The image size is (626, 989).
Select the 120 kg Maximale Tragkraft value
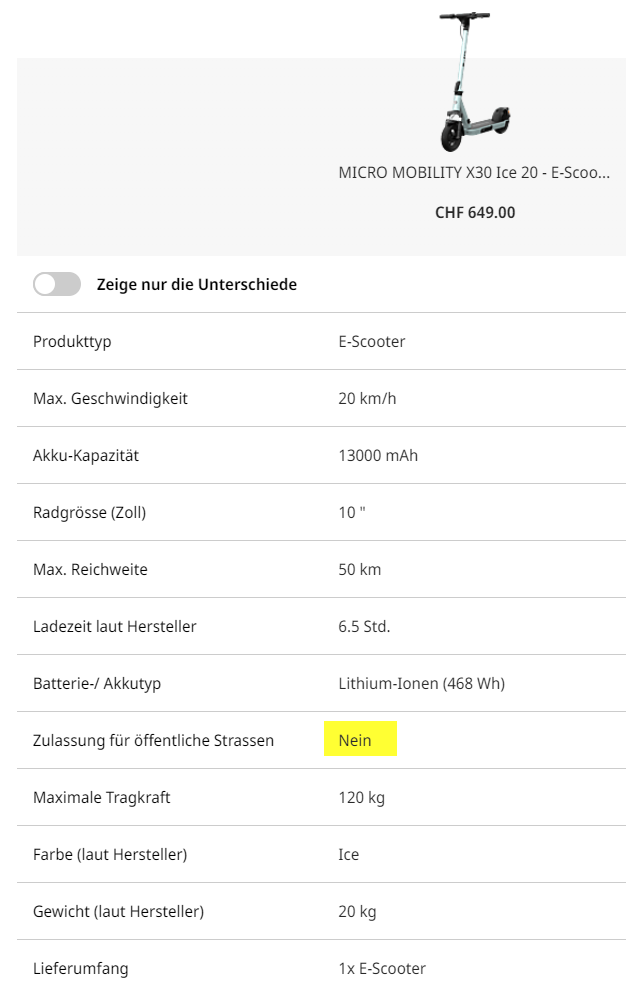click(x=361, y=797)
